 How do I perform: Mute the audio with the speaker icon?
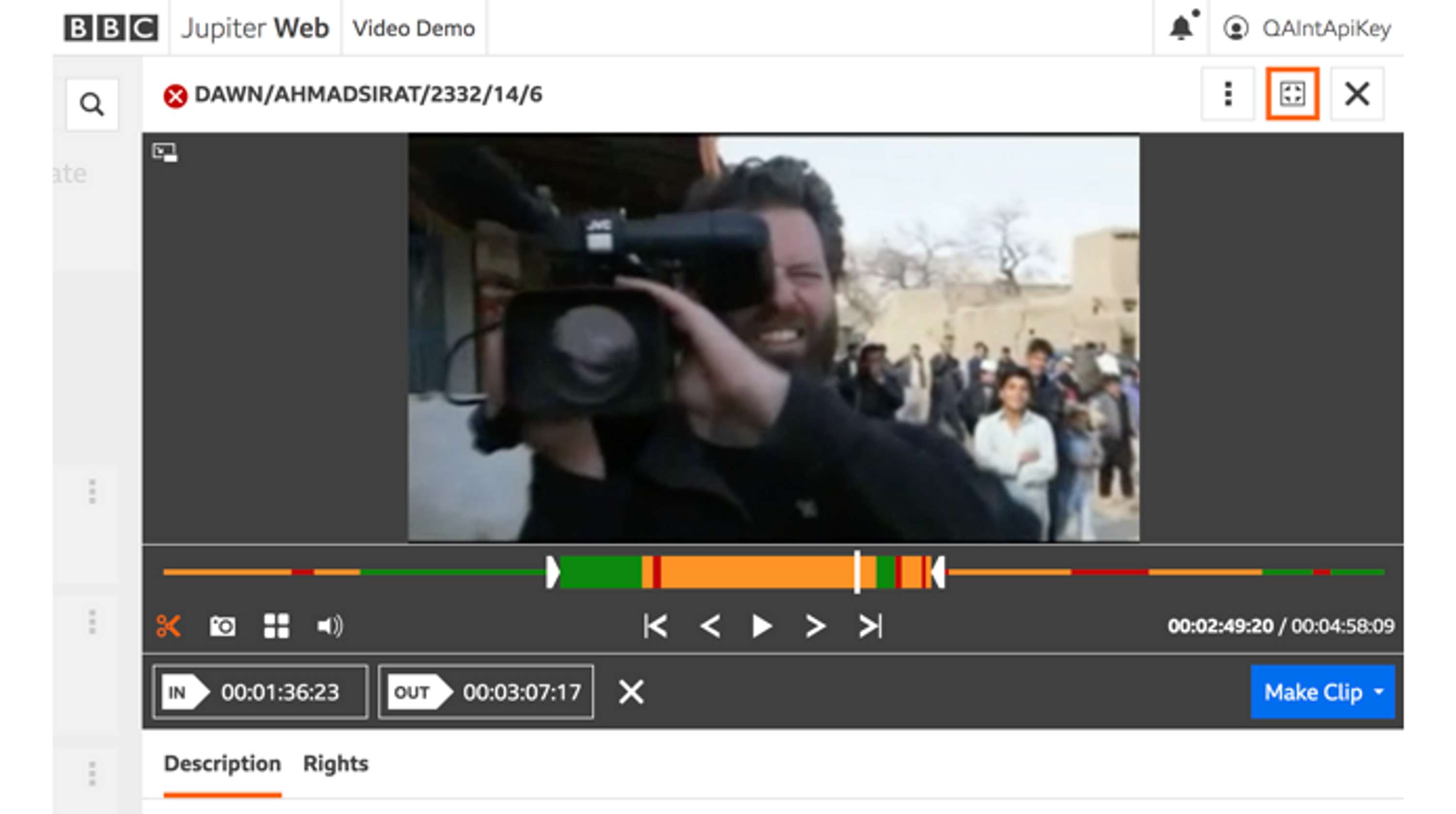330,626
